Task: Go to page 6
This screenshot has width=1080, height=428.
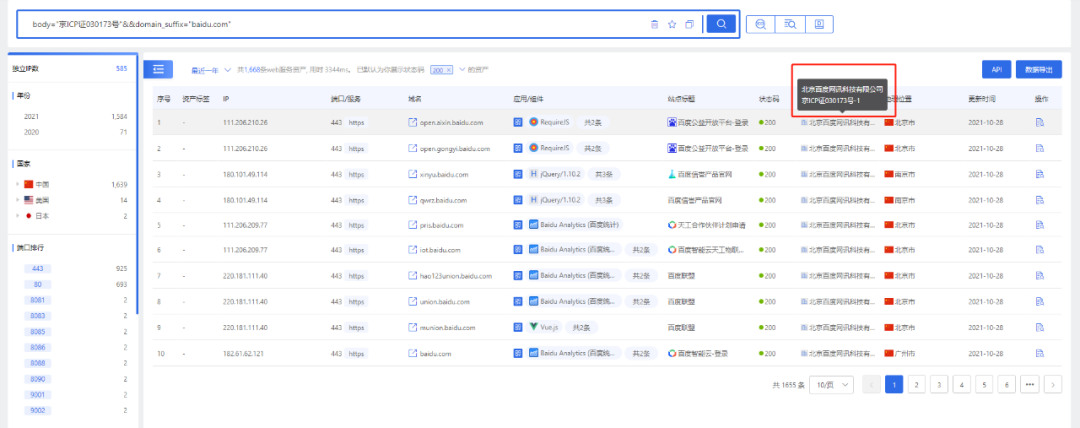Action: pyautogui.click(x=1007, y=385)
